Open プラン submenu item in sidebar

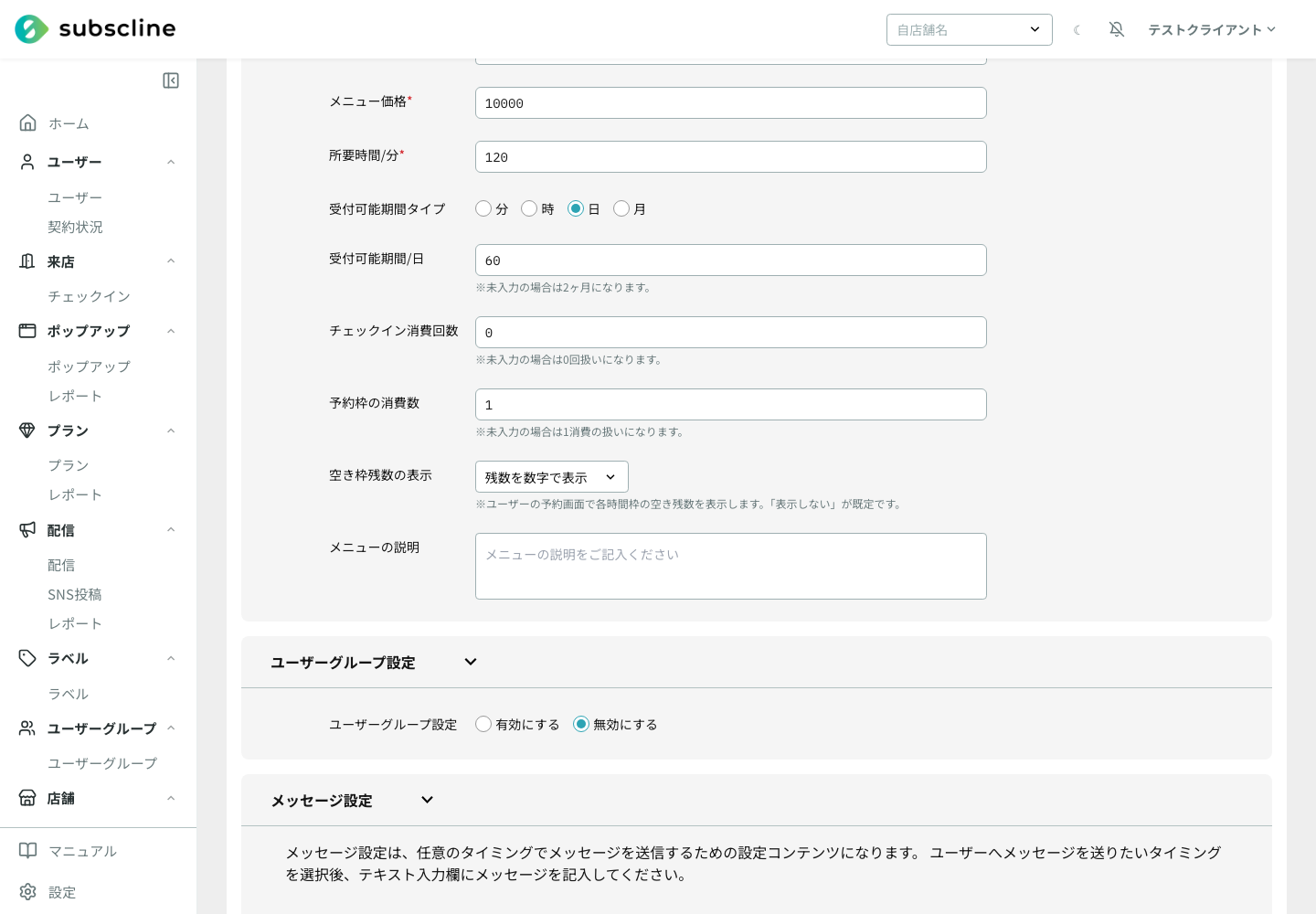[x=69, y=465]
